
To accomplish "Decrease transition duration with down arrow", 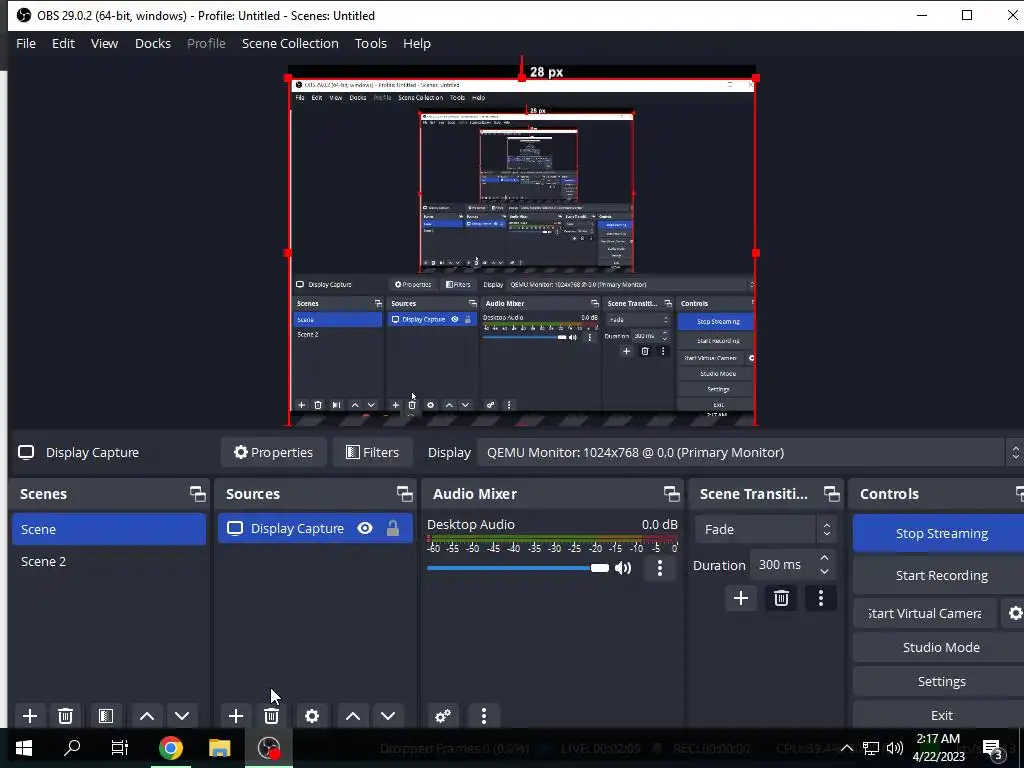I will [x=824, y=572].
